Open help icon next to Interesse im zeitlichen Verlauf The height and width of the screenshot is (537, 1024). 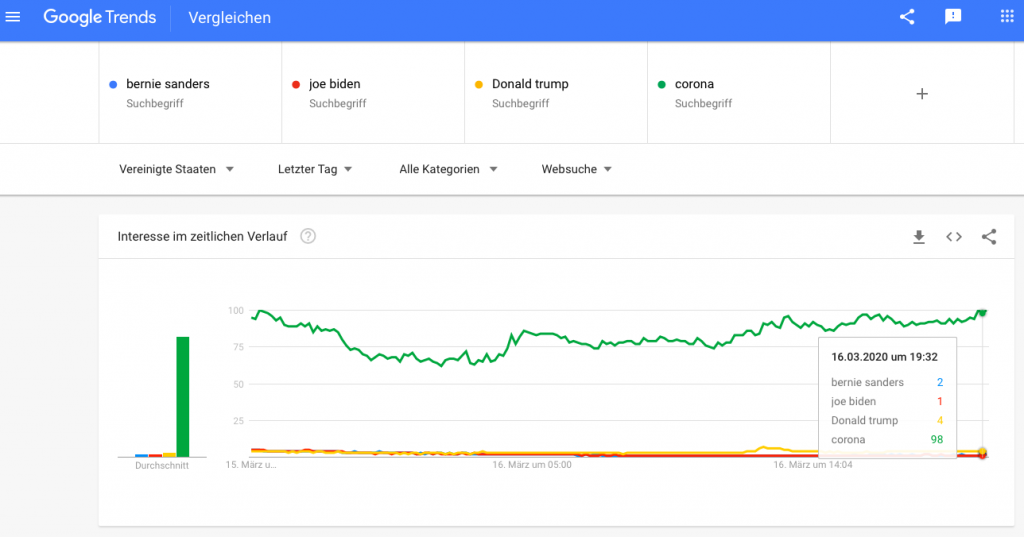tap(308, 236)
